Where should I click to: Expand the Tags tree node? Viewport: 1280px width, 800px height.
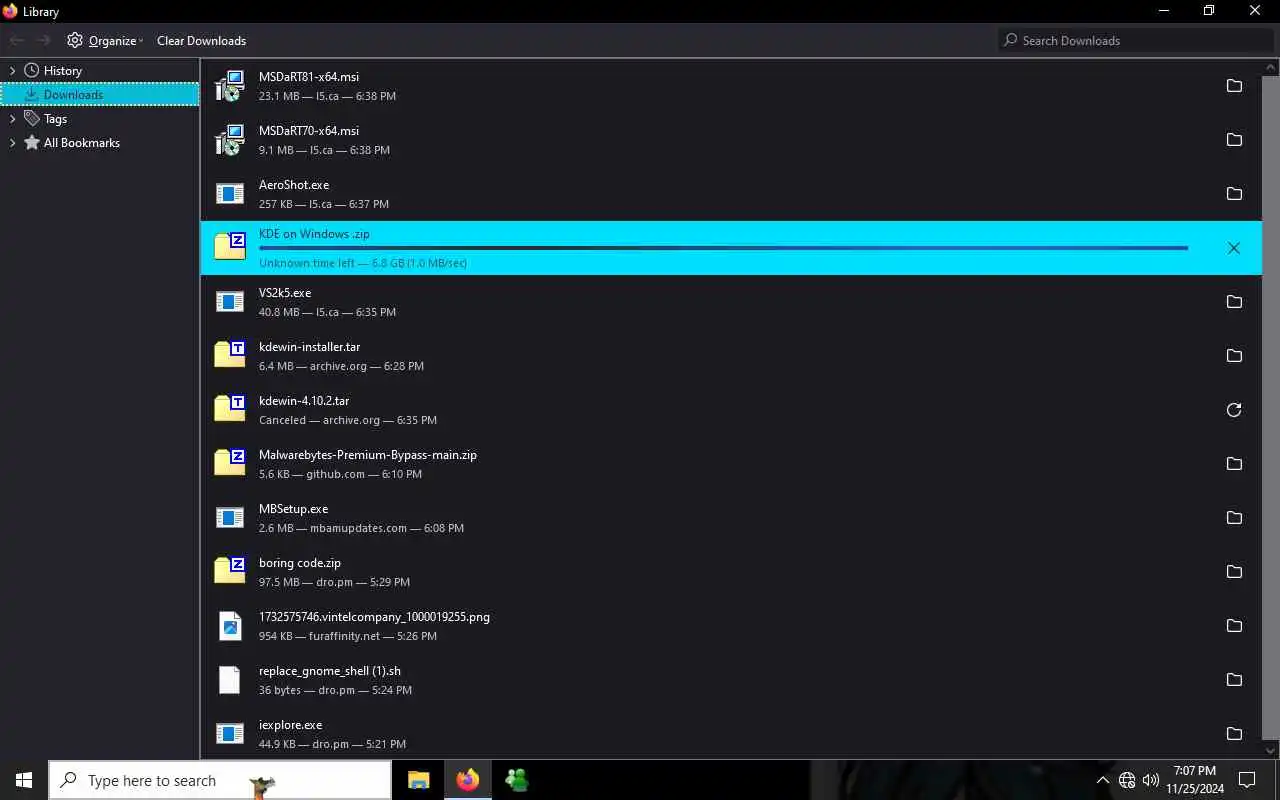point(12,119)
